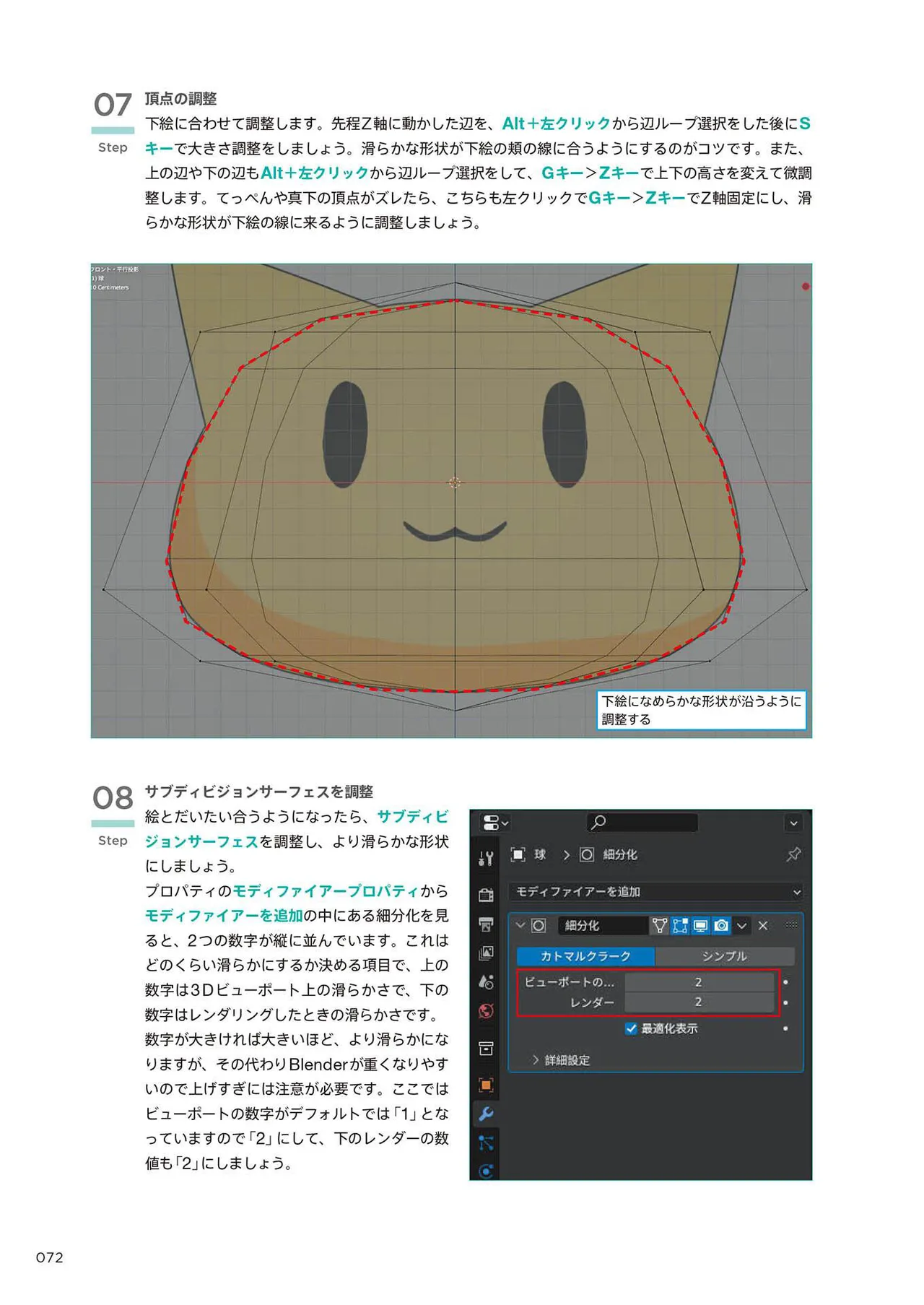Click the 細分化 modifier icon in breadcrumb
Image resolution: width=924 pixels, height=1305 pixels.
(587, 855)
